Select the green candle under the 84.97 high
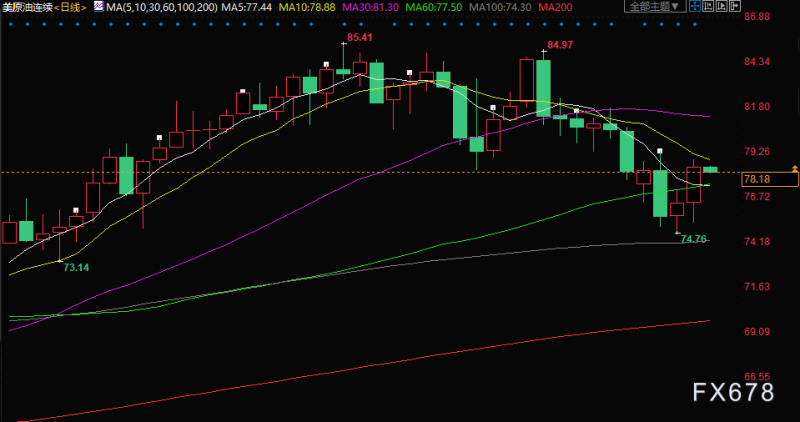The image size is (800, 422). (543, 88)
